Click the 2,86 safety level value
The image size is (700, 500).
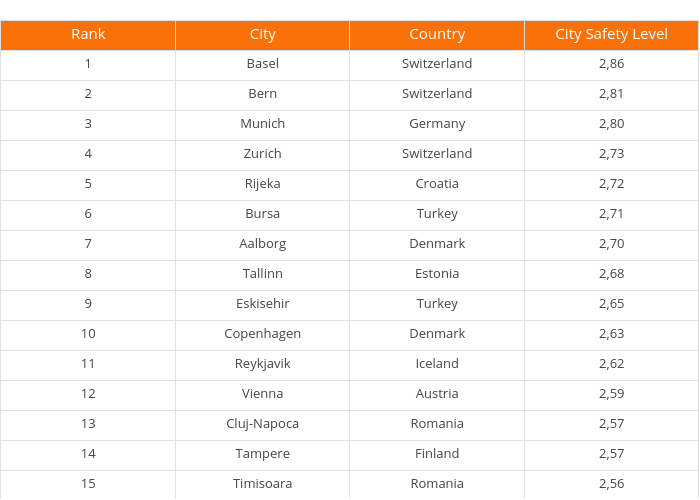611,64
